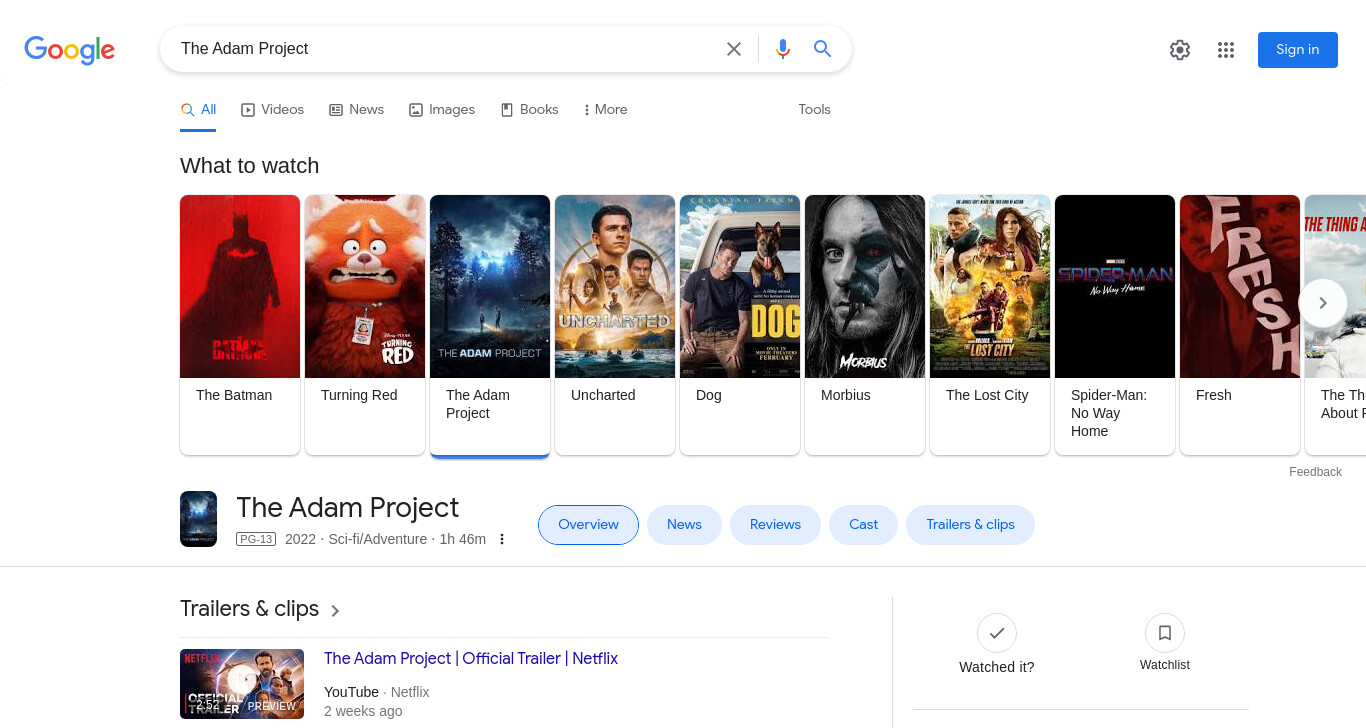Select the Morbius poster card
Image resolution: width=1366 pixels, height=728 pixels.
865,324
